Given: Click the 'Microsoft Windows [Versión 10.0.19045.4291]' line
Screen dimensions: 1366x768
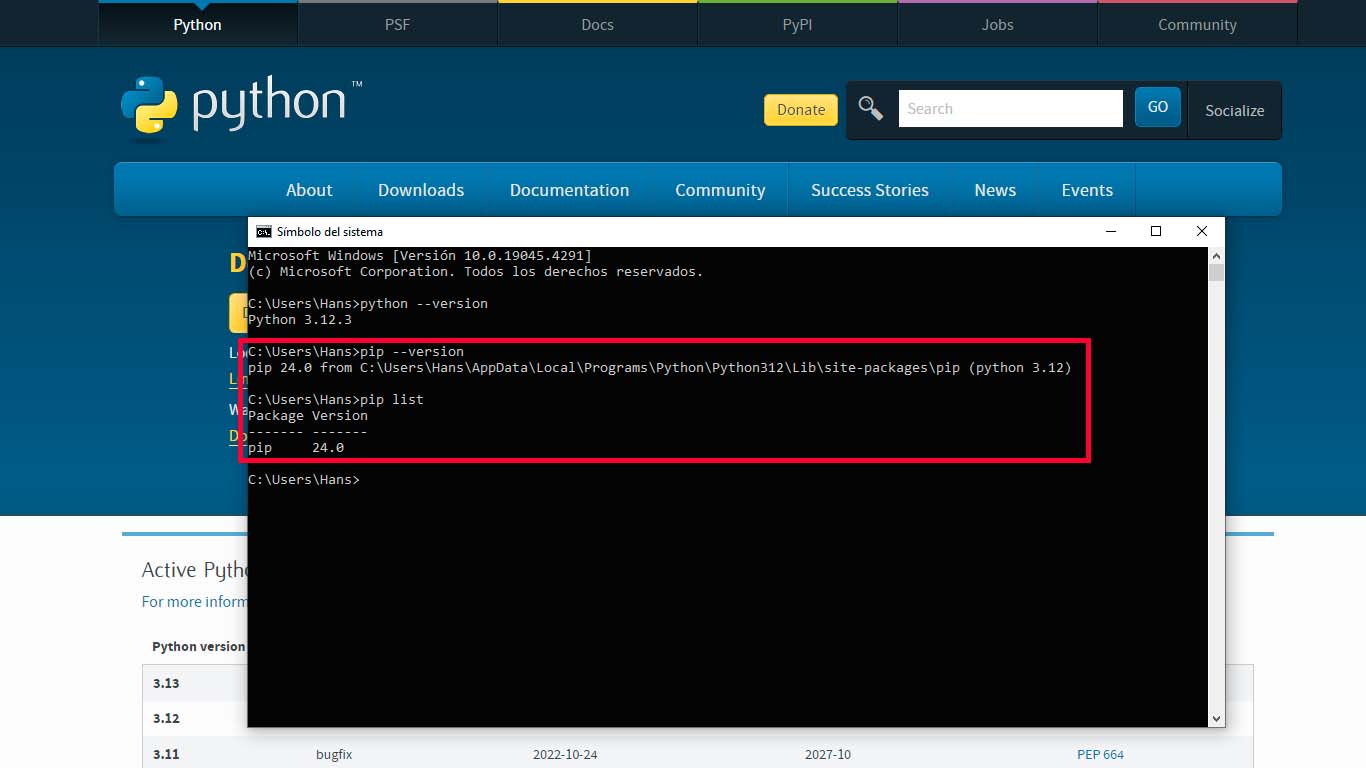Looking at the screenshot, I should pyautogui.click(x=420, y=256).
